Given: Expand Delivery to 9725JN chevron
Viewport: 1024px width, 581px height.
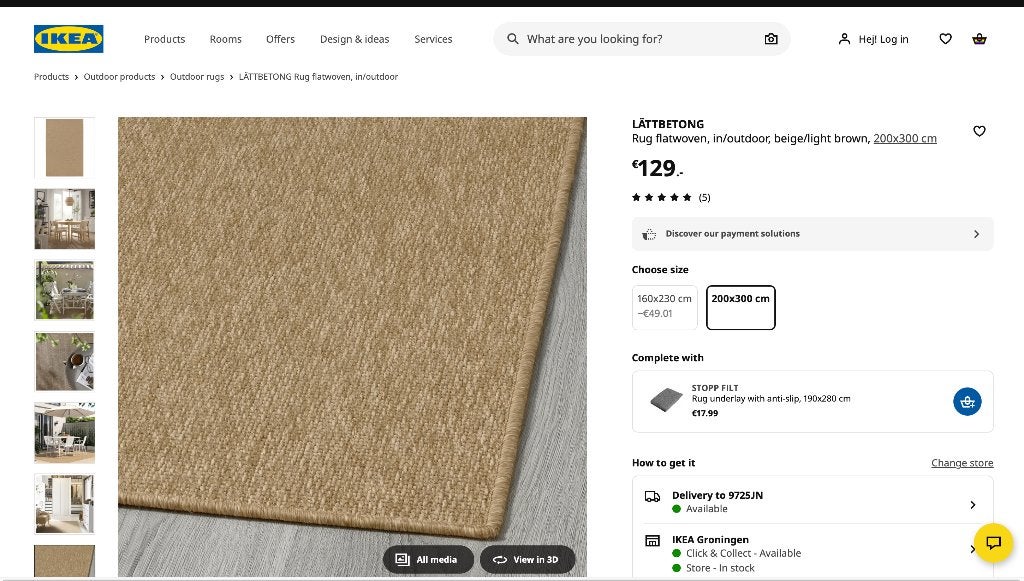Looking at the screenshot, I should pos(972,505).
